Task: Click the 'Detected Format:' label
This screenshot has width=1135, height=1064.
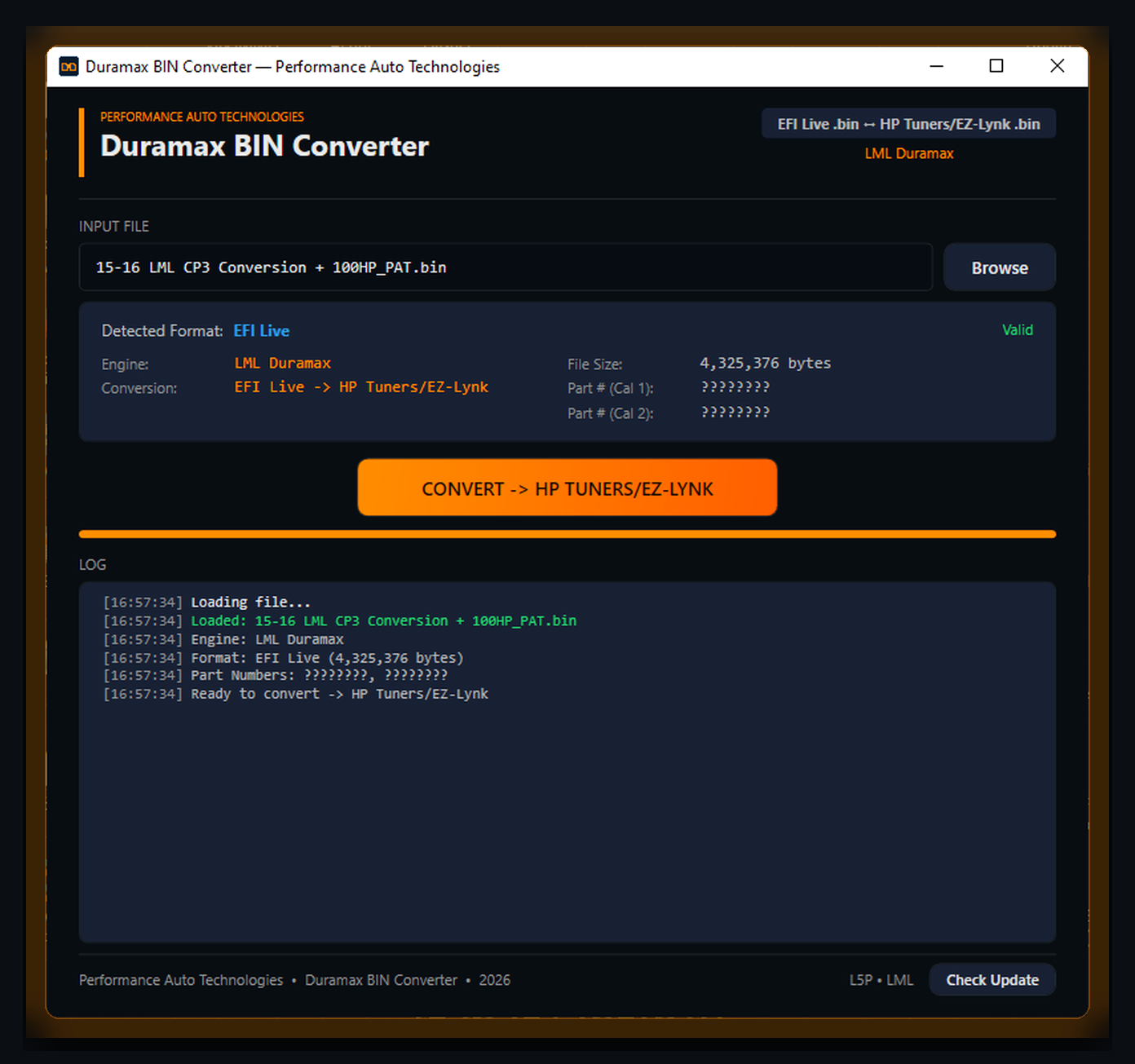Action: pyautogui.click(x=162, y=331)
